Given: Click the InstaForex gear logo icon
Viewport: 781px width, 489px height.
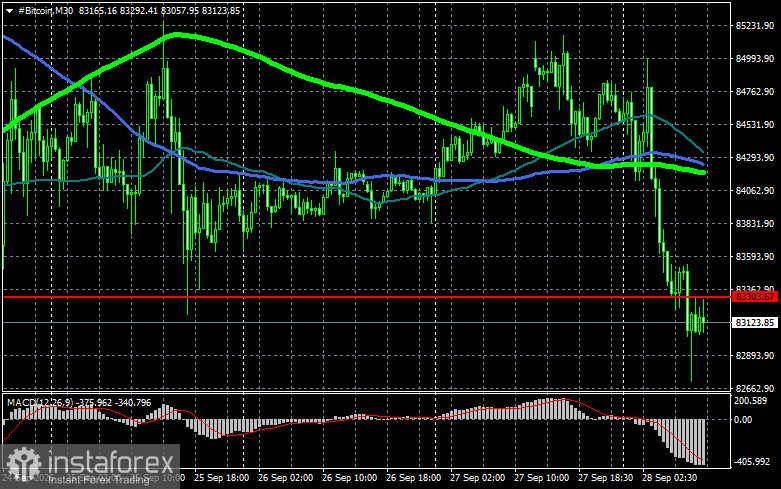Looking at the screenshot, I should pos(23,463).
